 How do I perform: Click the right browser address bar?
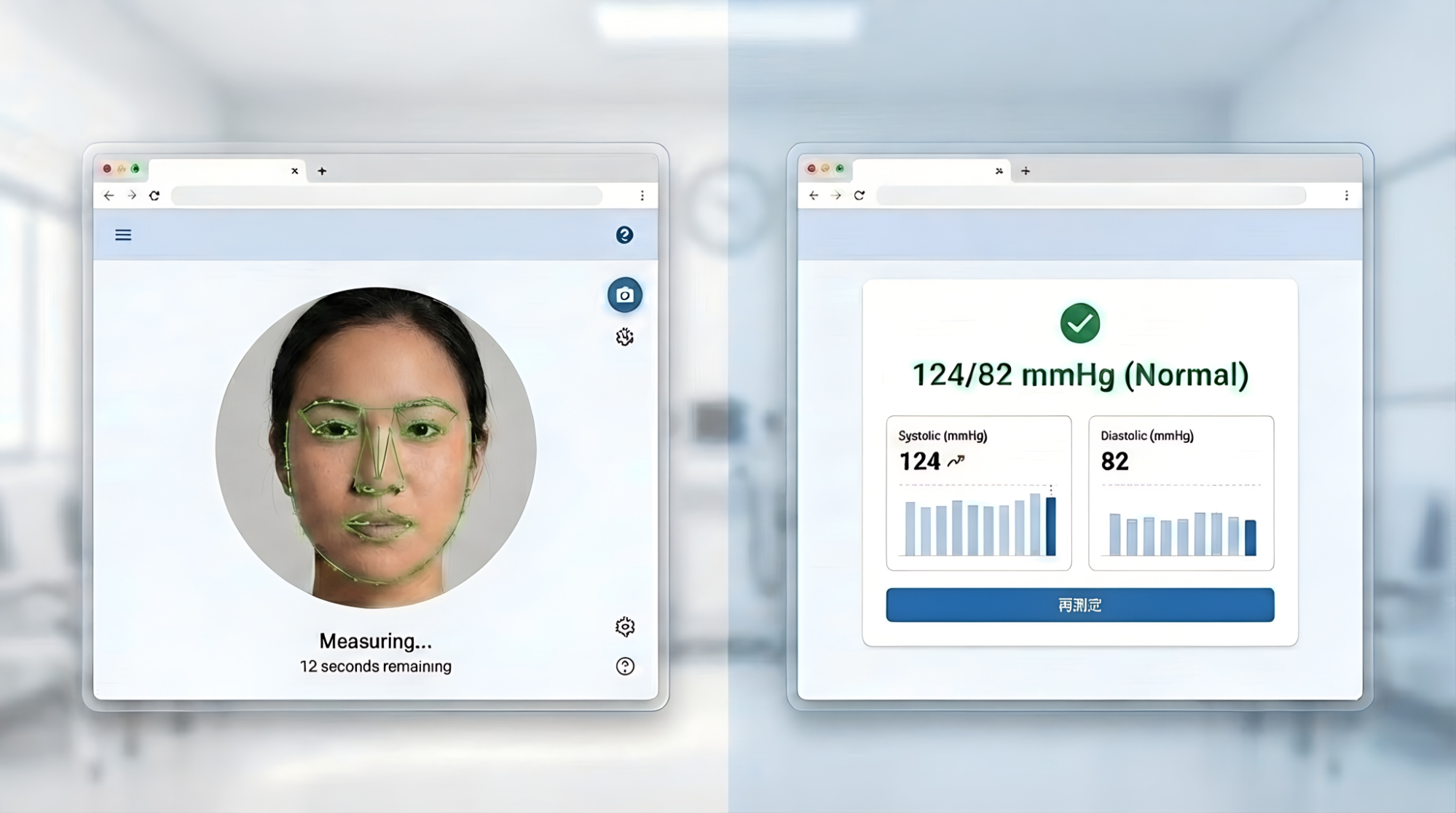[1090, 195]
